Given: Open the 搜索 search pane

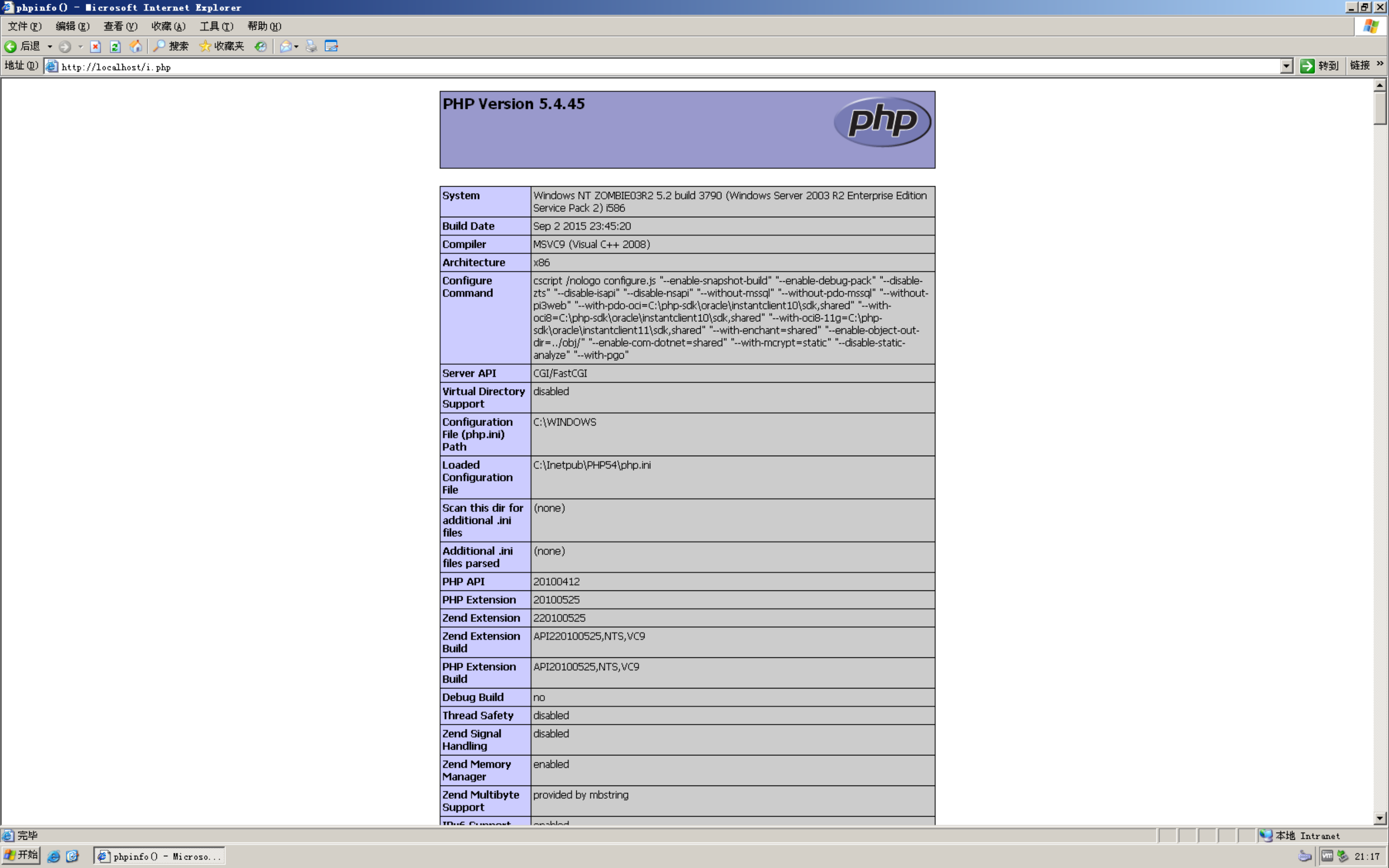Looking at the screenshot, I should coord(171,47).
